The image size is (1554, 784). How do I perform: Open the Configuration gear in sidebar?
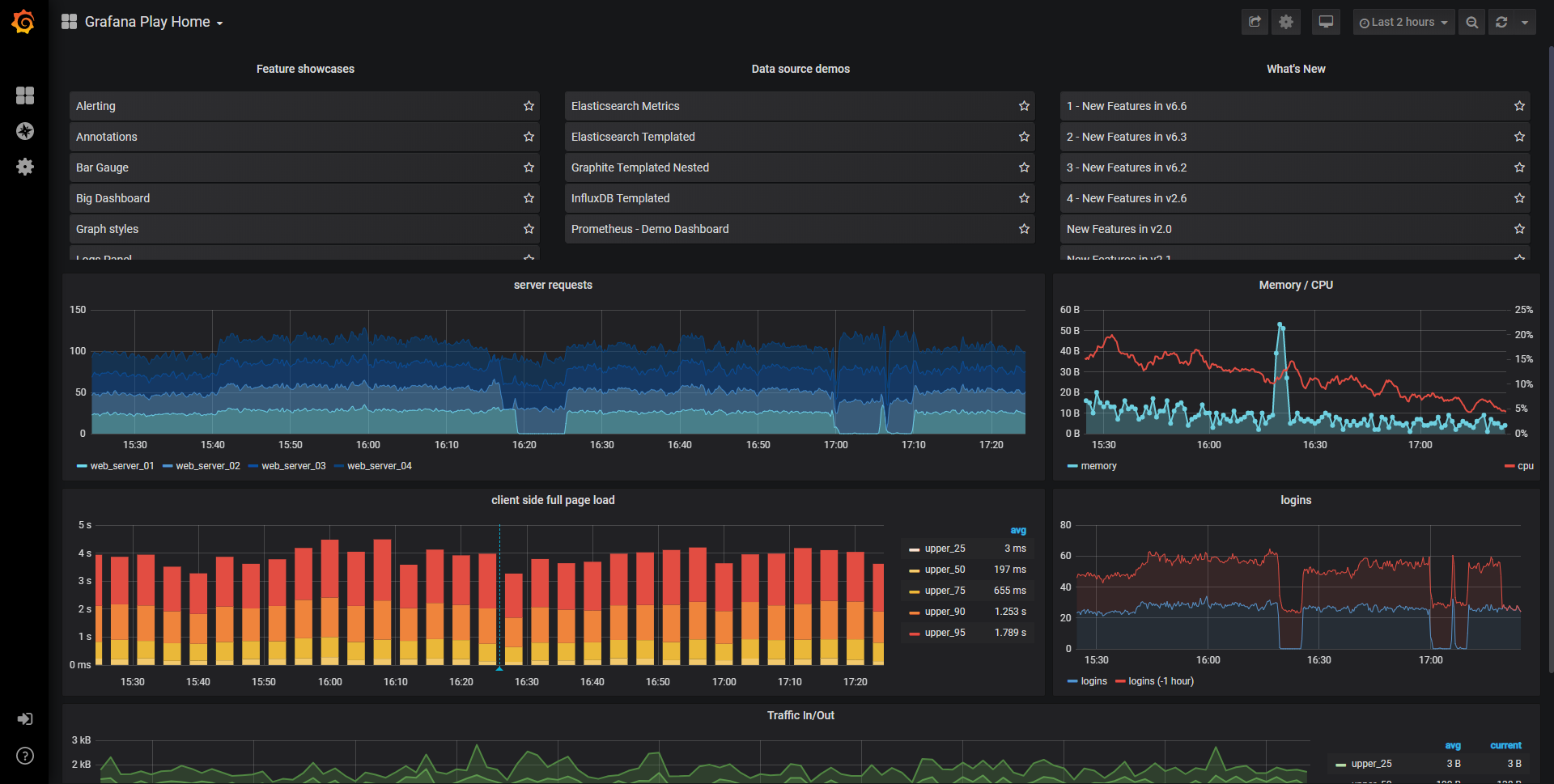[x=25, y=167]
